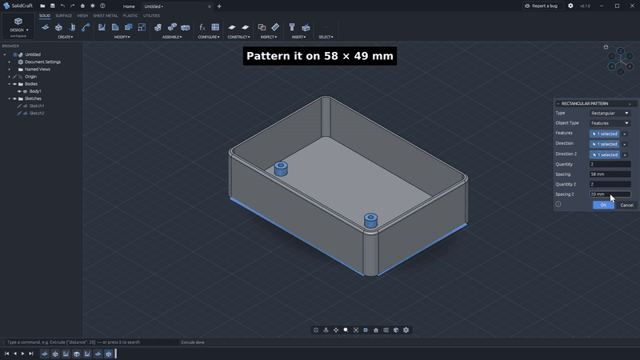Expand the Named Views tree node
640x360 pixels.
9,69
